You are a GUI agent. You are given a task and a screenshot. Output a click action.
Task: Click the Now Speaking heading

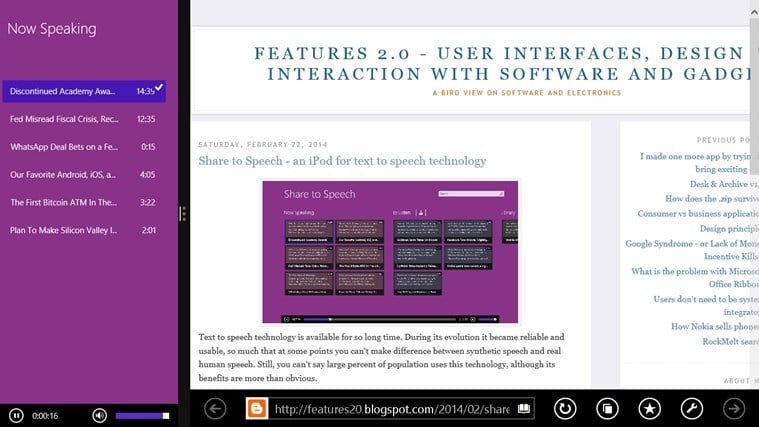click(x=52, y=29)
